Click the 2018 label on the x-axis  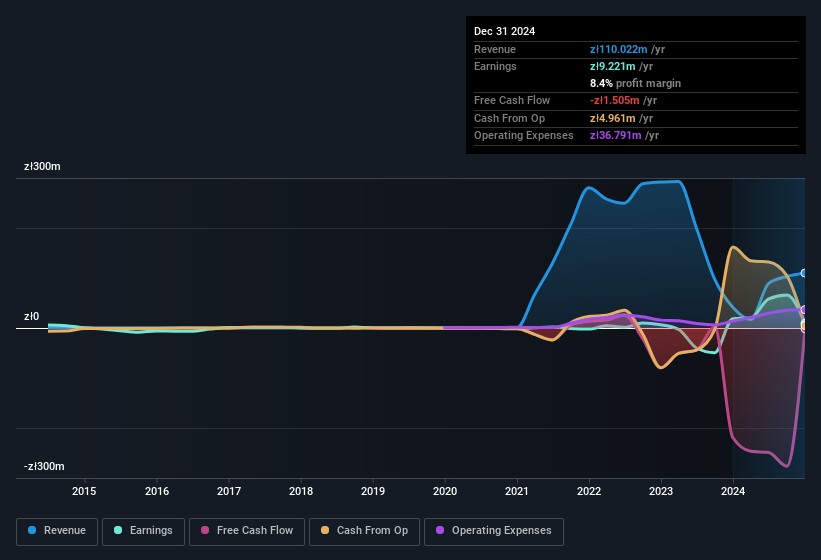click(x=301, y=491)
